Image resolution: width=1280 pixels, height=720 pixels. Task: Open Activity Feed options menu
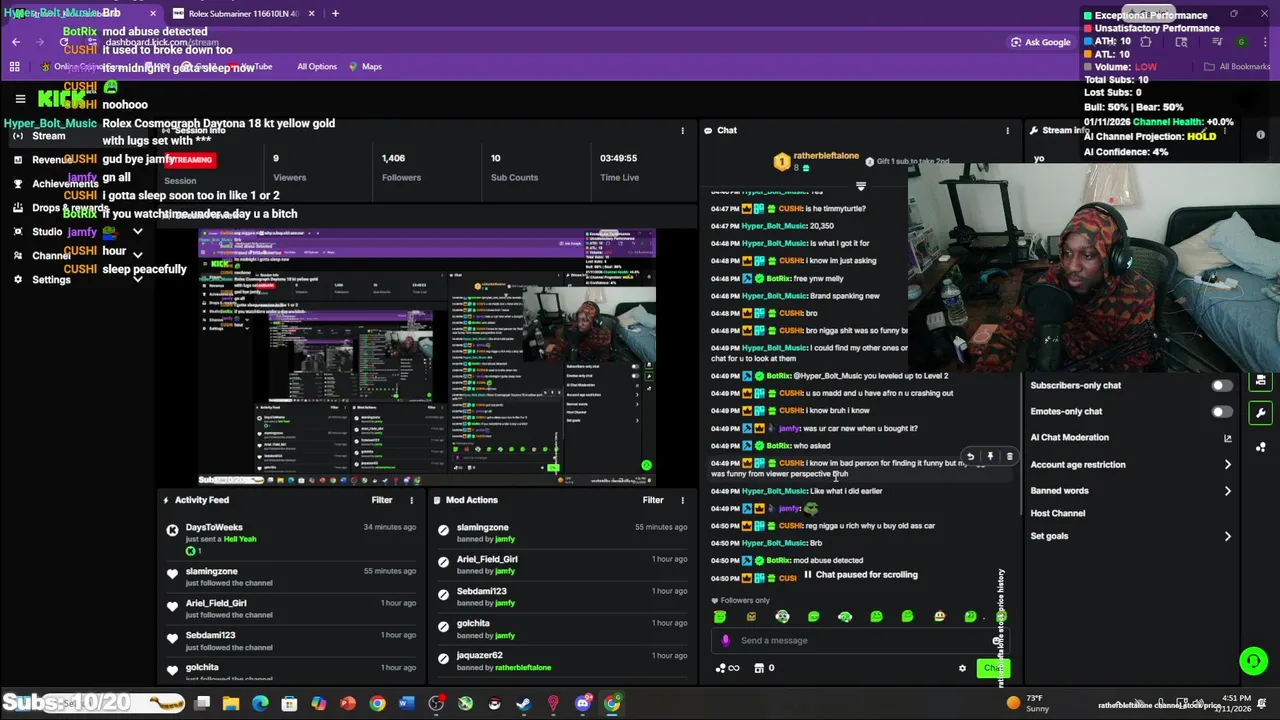tap(411, 500)
